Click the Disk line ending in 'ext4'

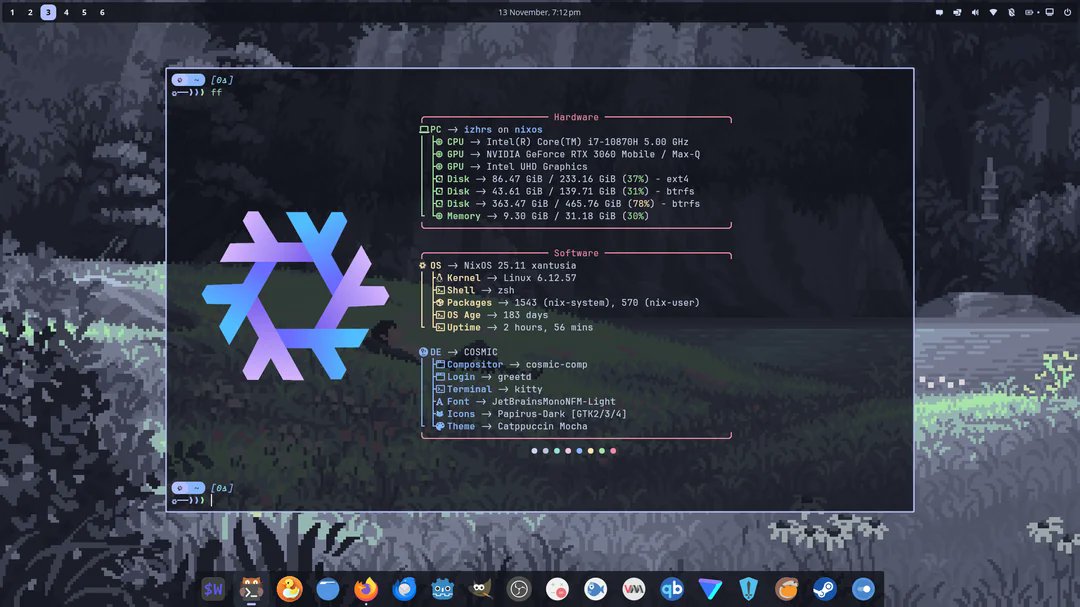point(561,179)
